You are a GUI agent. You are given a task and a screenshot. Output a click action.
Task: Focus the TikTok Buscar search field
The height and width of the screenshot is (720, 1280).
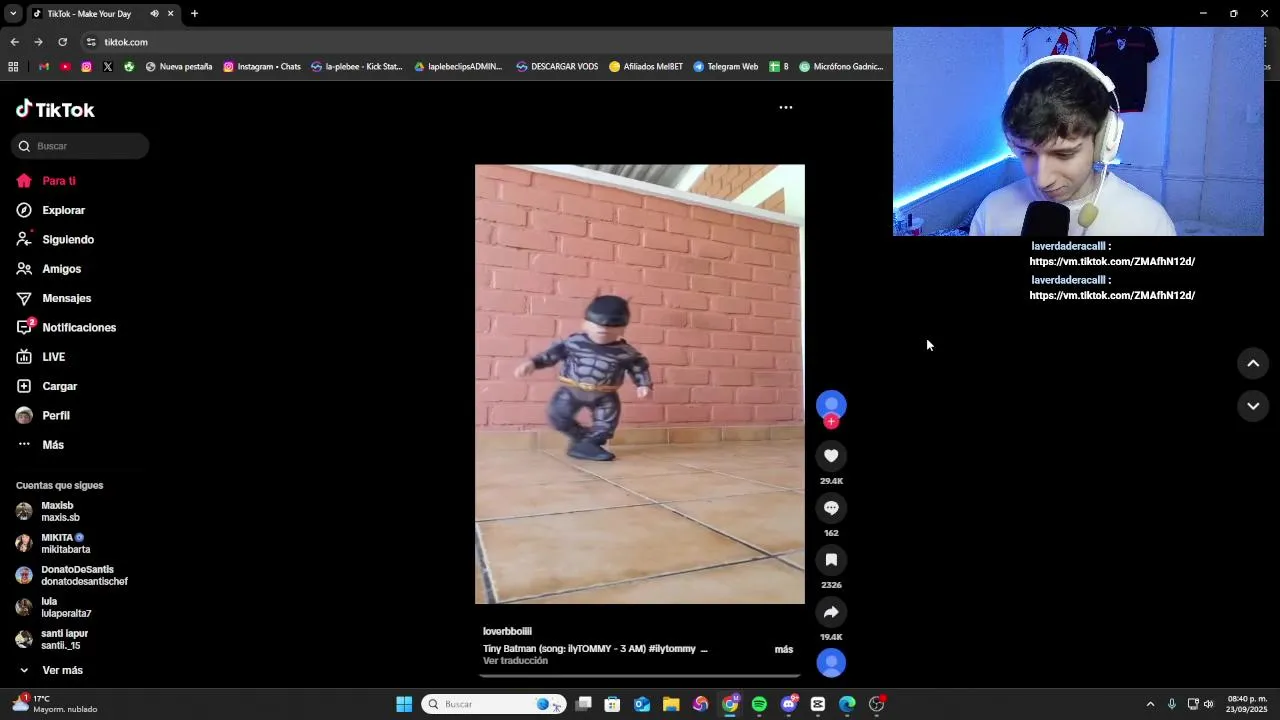click(x=80, y=146)
